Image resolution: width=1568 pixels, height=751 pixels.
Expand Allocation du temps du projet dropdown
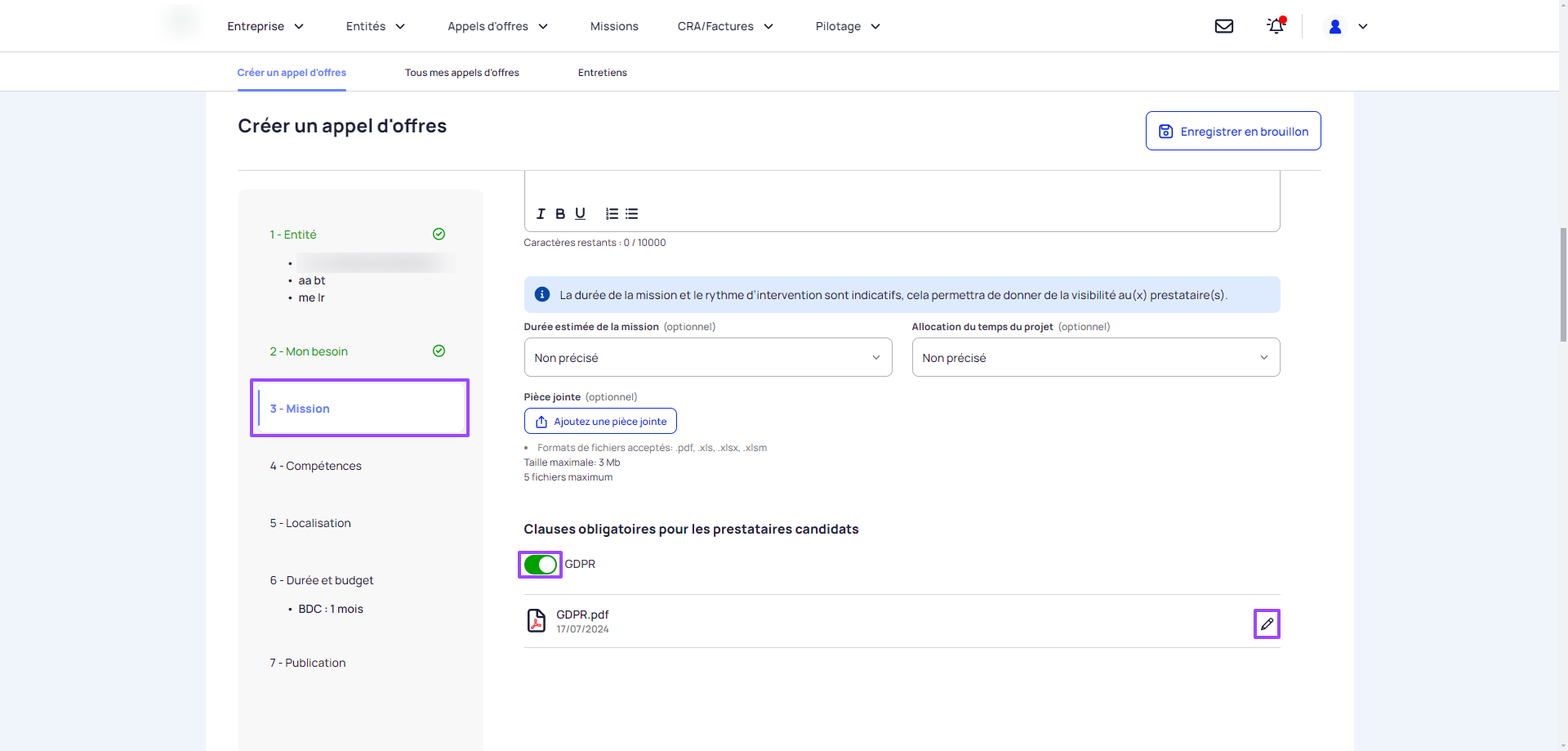click(x=1095, y=358)
